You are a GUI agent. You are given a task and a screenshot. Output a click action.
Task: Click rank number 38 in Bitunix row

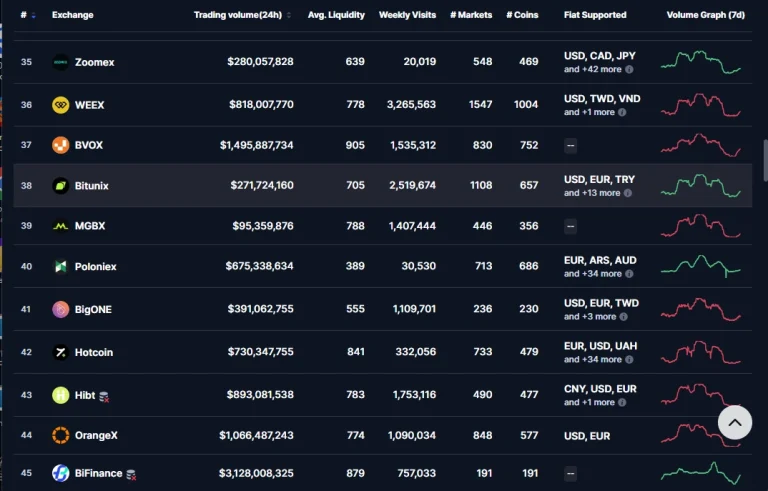tap(26, 186)
